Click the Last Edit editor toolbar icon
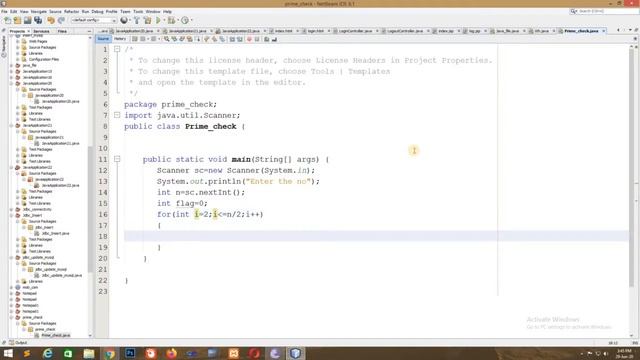Viewport: 640px width, 360px height. pyautogui.click(x=134, y=39)
